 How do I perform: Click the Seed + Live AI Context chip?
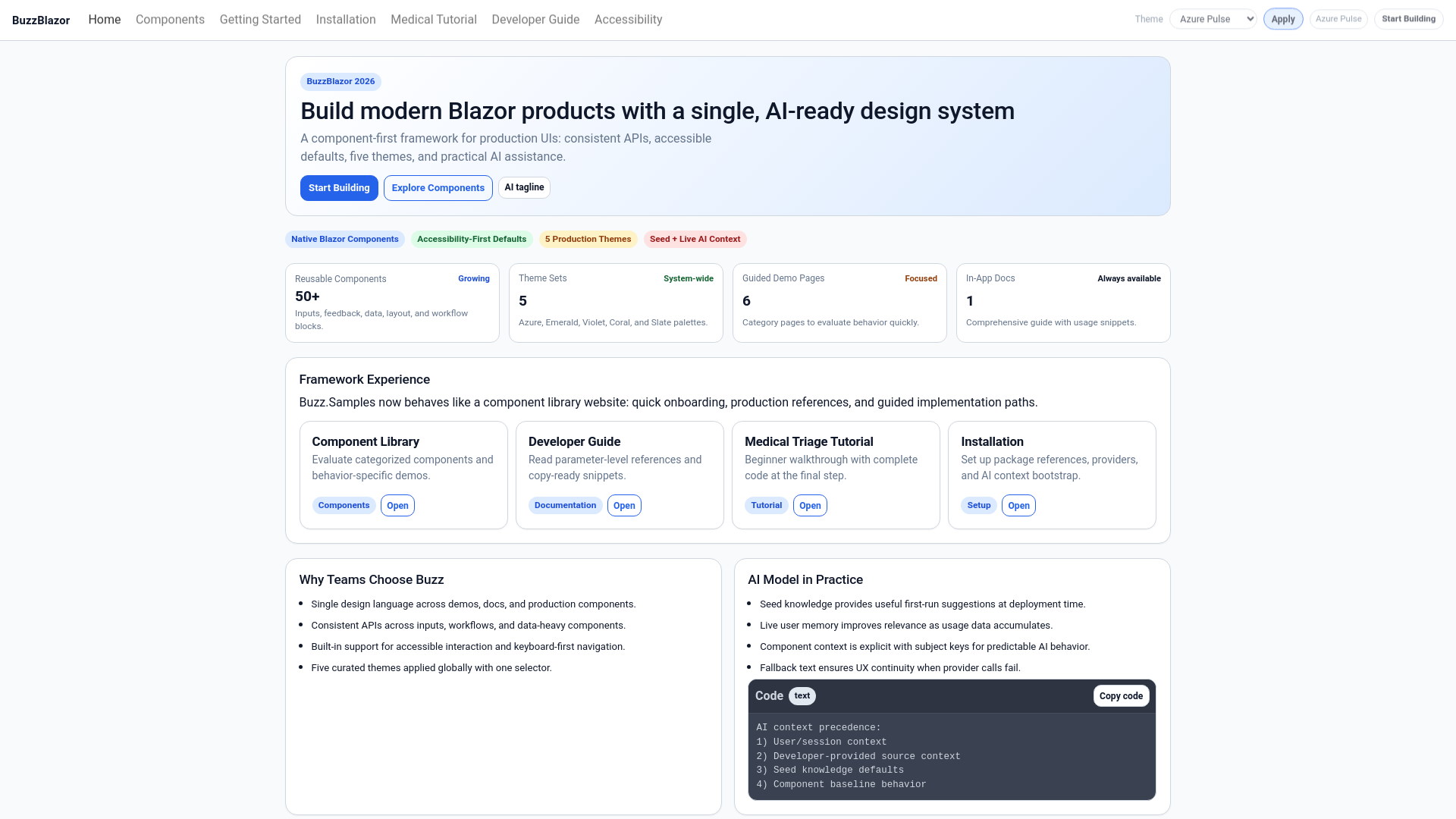(695, 239)
